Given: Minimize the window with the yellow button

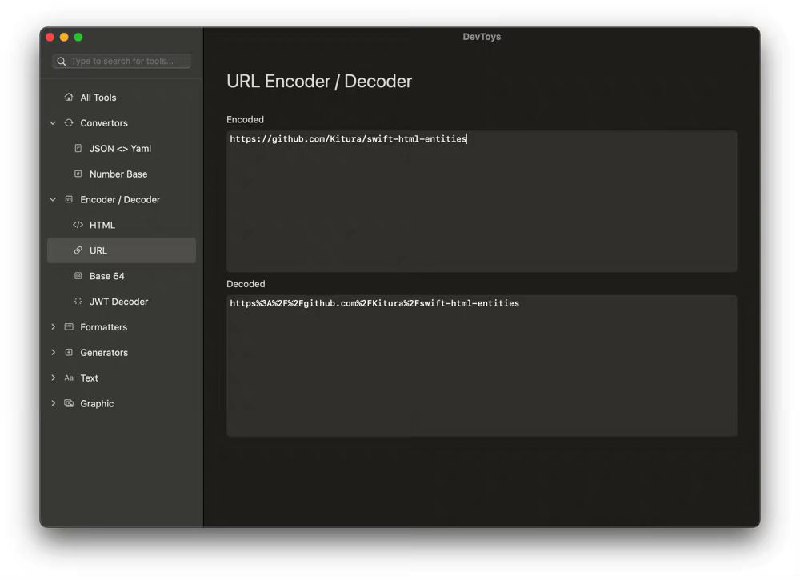Looking at the screenshot, I should 64,37.
